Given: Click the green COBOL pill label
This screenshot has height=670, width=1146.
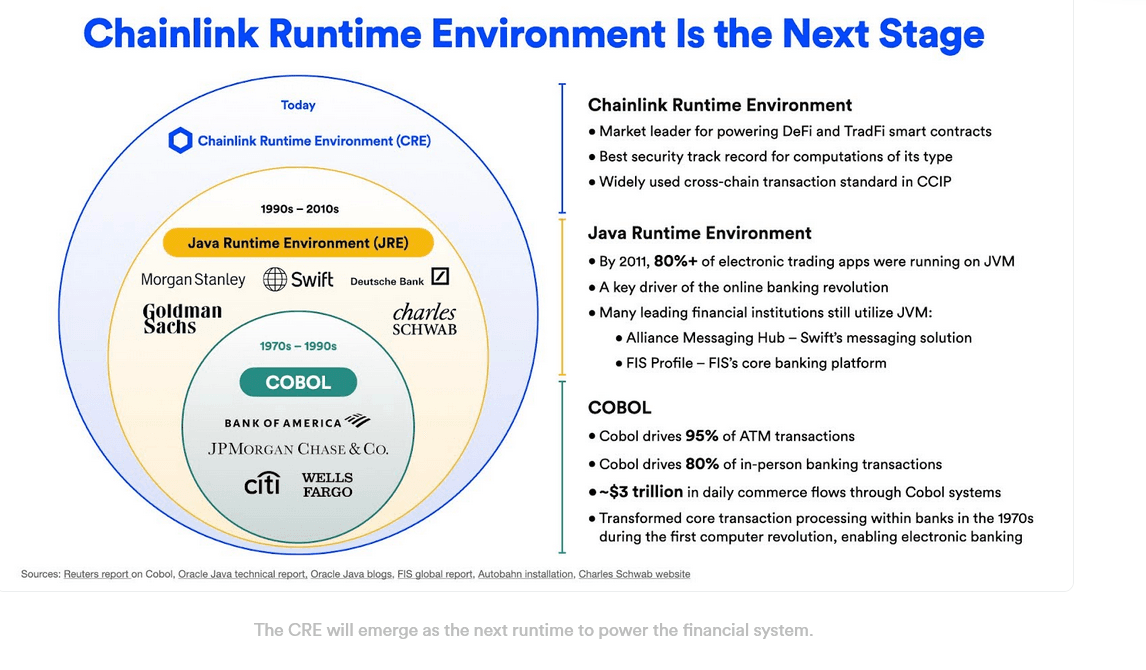Looking at the screenshot, I should pos(298,382).
